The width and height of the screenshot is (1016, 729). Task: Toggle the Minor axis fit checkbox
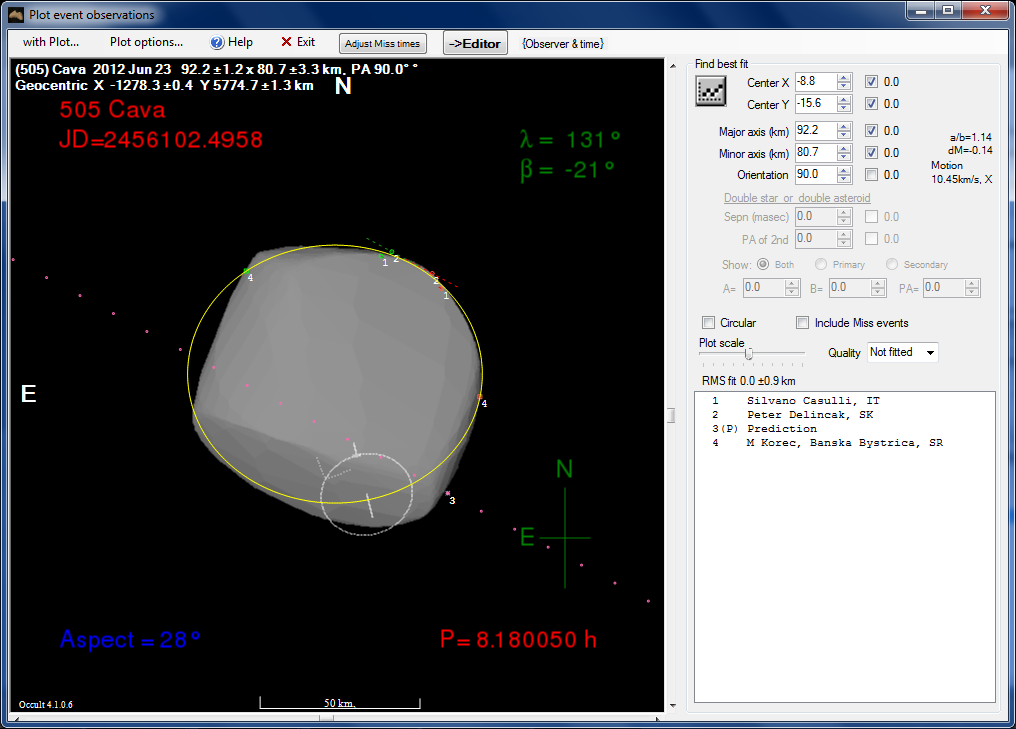872,153
